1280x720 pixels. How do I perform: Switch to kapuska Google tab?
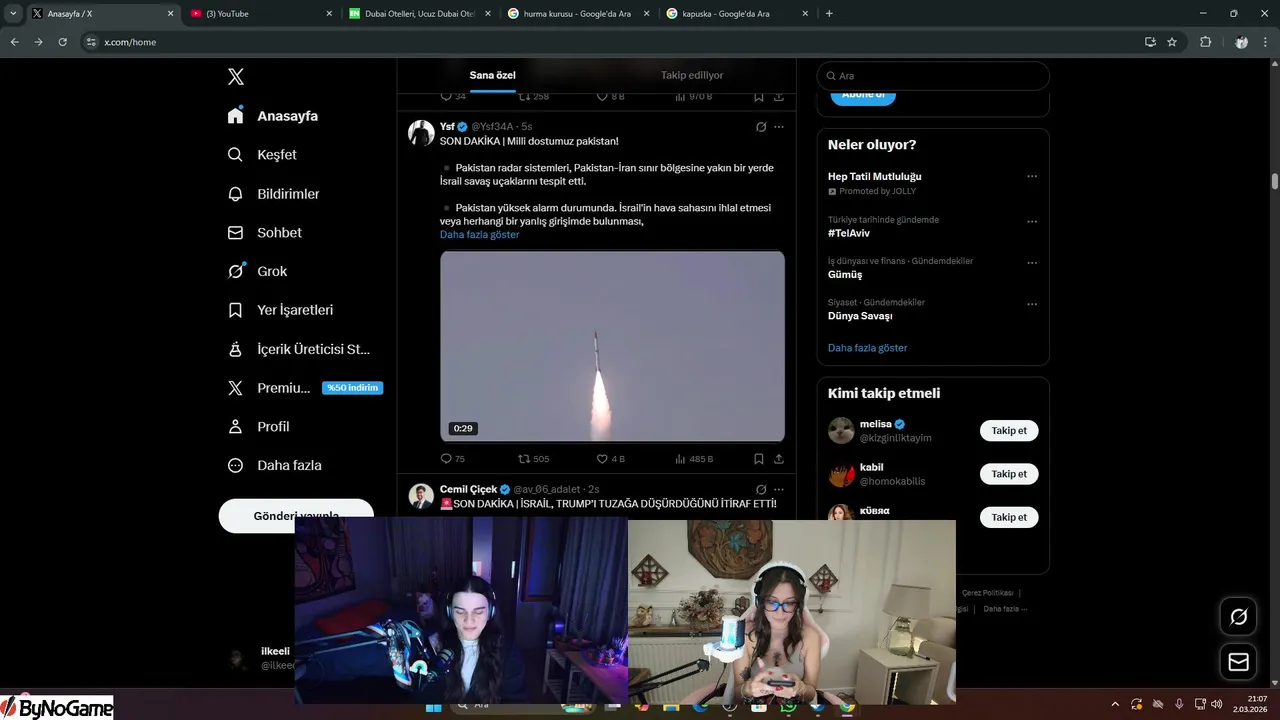pyautogui.click(x=737, y=13)
